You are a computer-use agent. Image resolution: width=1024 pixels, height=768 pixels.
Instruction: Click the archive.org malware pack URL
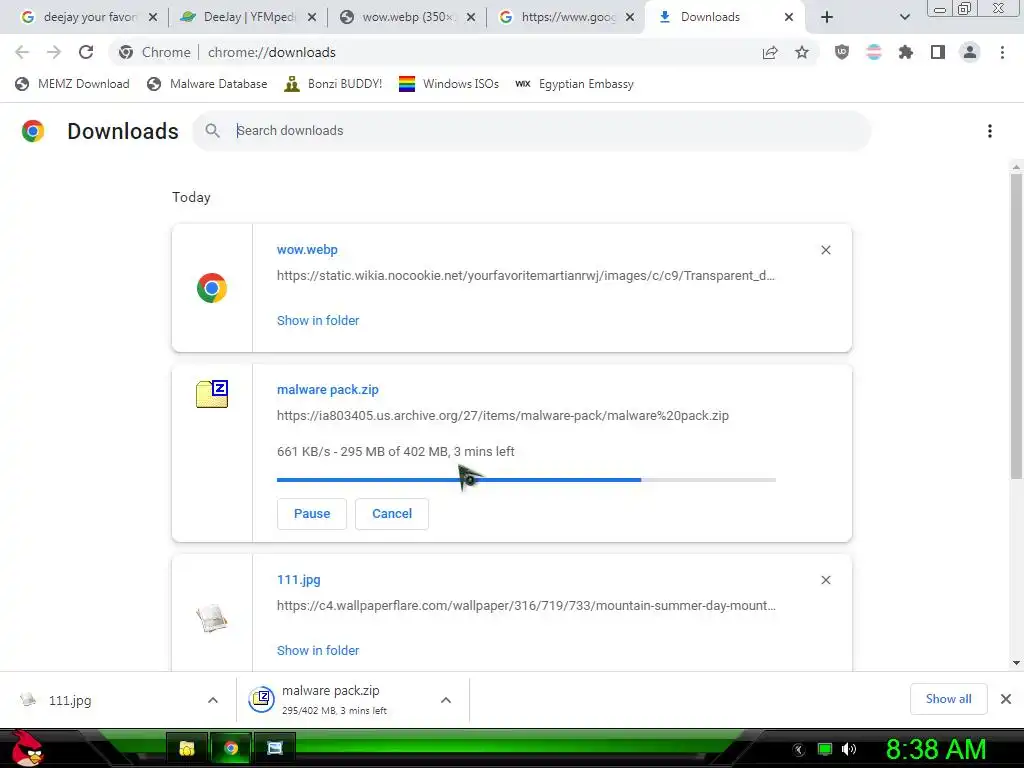tap(503, 415)
